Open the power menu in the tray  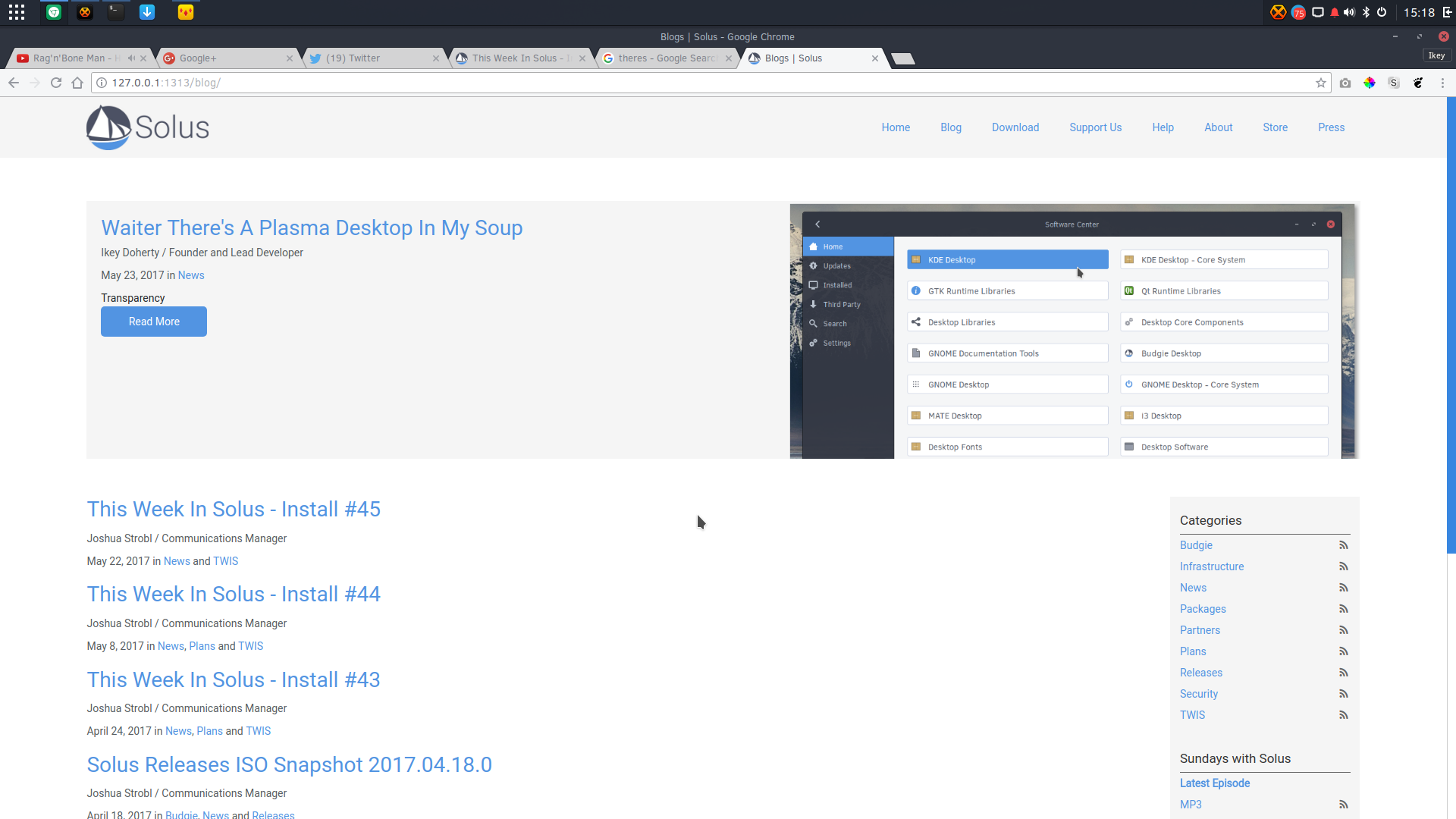point(1382,12)
